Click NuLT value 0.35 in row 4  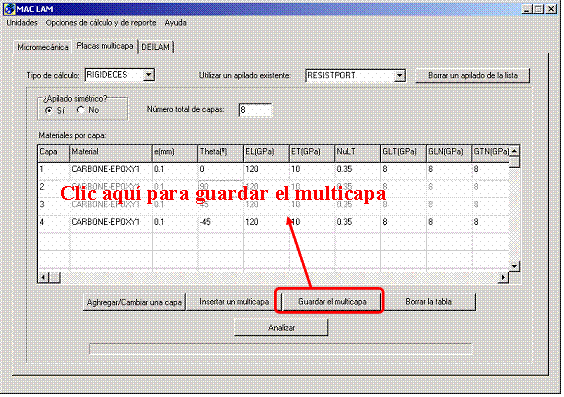pos(357,222)
